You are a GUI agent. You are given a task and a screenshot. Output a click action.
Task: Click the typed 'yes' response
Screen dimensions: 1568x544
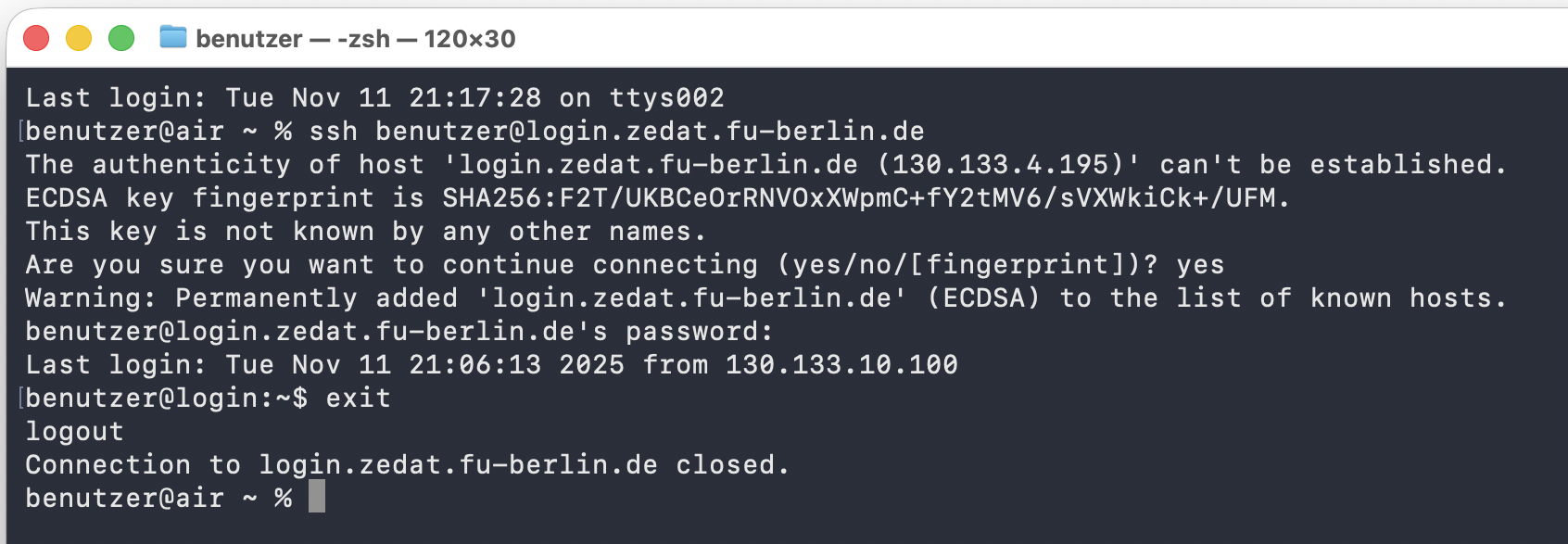[x=1200, y=265]
